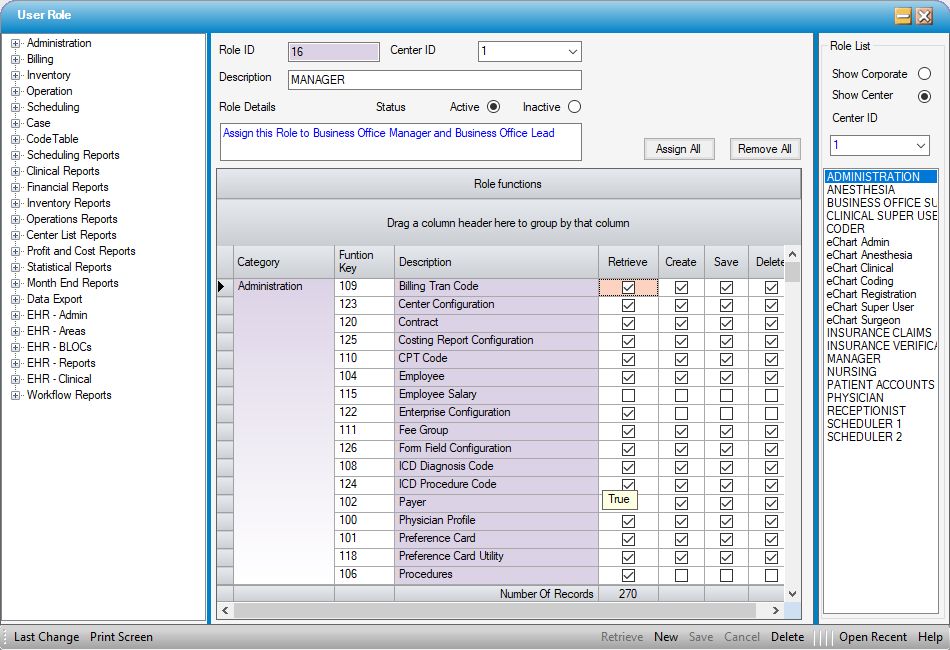Image resolution: width=950 pixels, height=650 pixels.
Task: Click the Remove All button
Action: click(x=765, y=149)
